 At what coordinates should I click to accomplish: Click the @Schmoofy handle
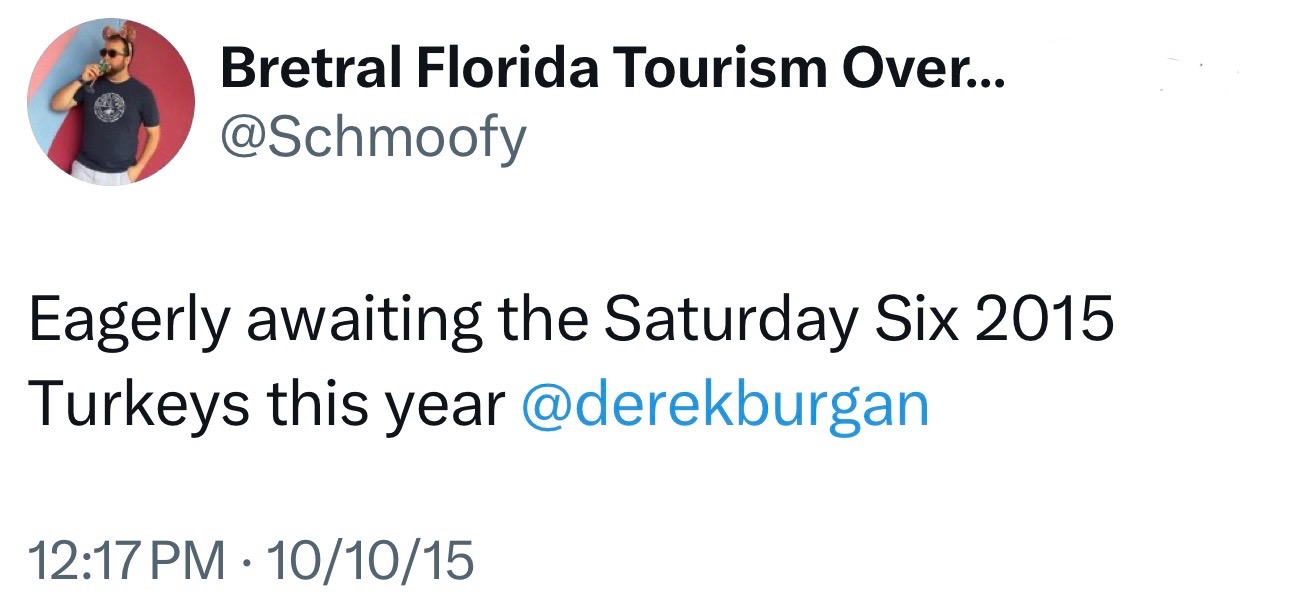point(371,139)
